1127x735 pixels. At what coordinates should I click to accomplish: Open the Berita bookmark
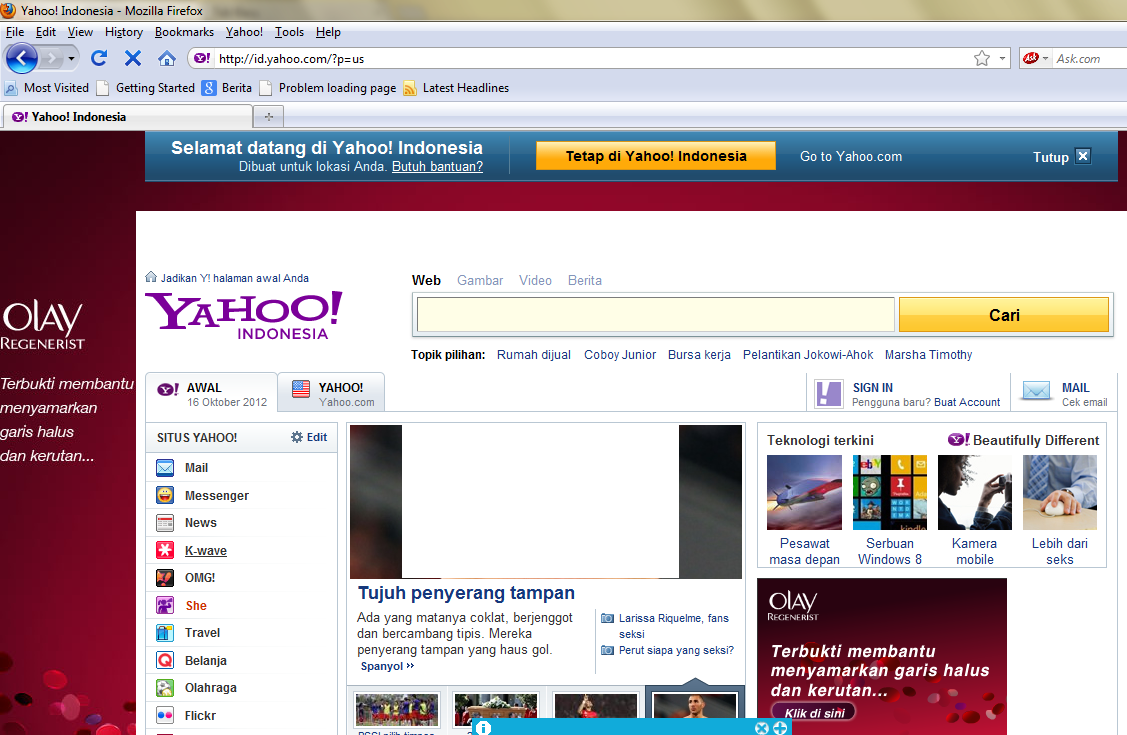(227, 88)
